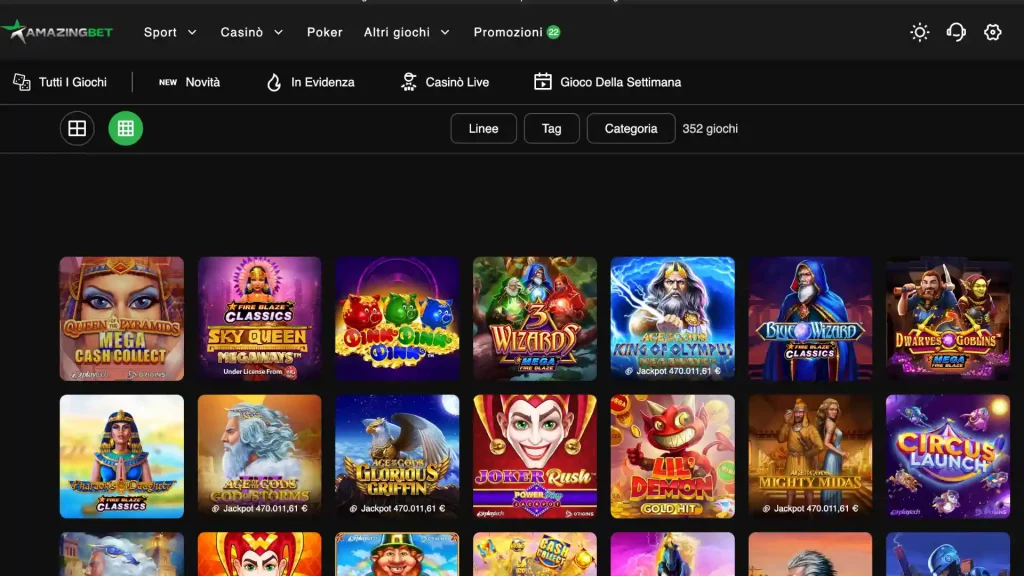Viewport: 1024px width, 576px height.
Task: Click the NEW badge beside Novità
Action: (x=168, y=82)
